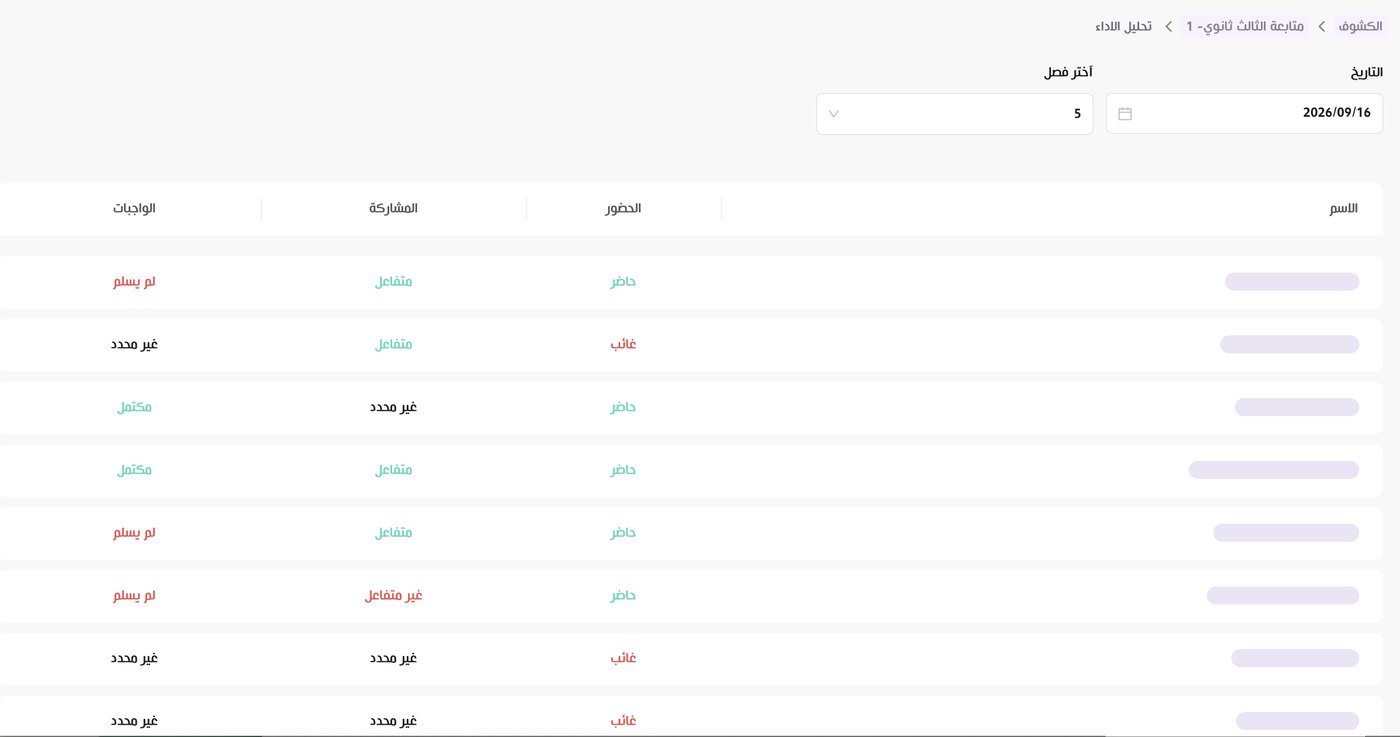The height and width of the screenshot is (737, 1400).
Task: Click مكتمل in the row with متفاعل participation
Action: coord(134,470)
